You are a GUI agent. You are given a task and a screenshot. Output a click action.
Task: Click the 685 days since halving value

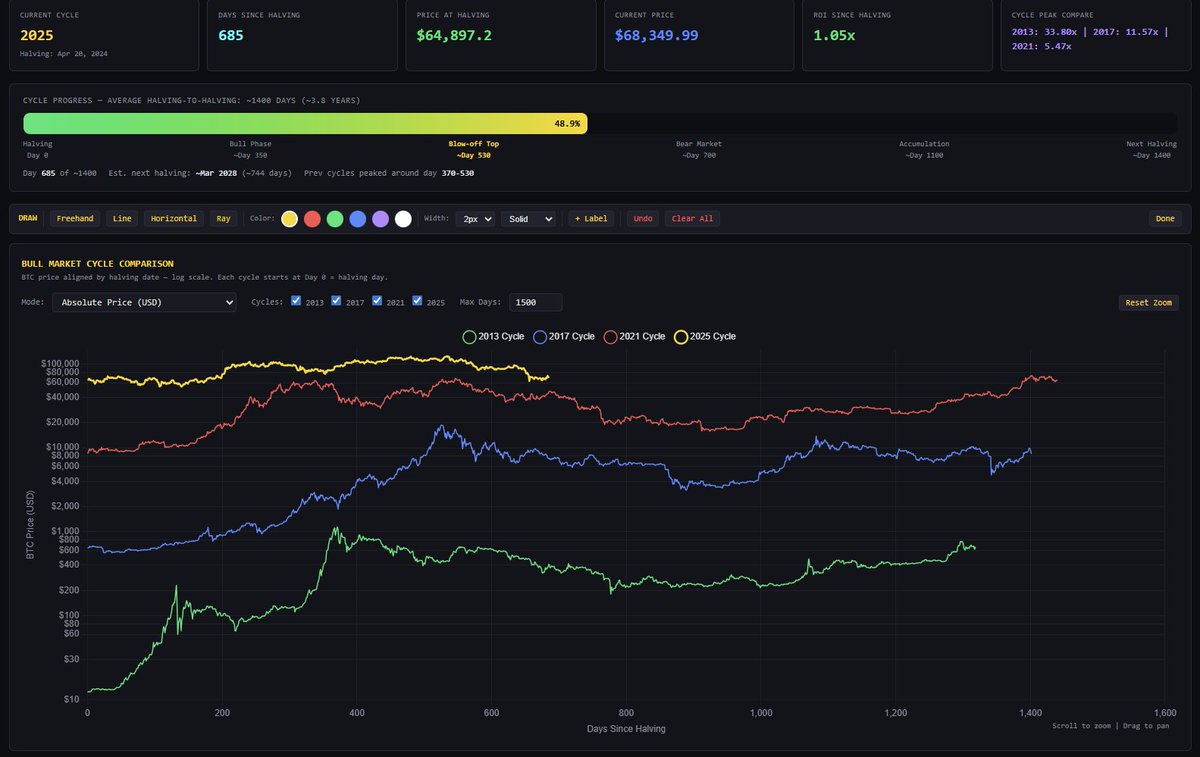(x=231, y=35)
